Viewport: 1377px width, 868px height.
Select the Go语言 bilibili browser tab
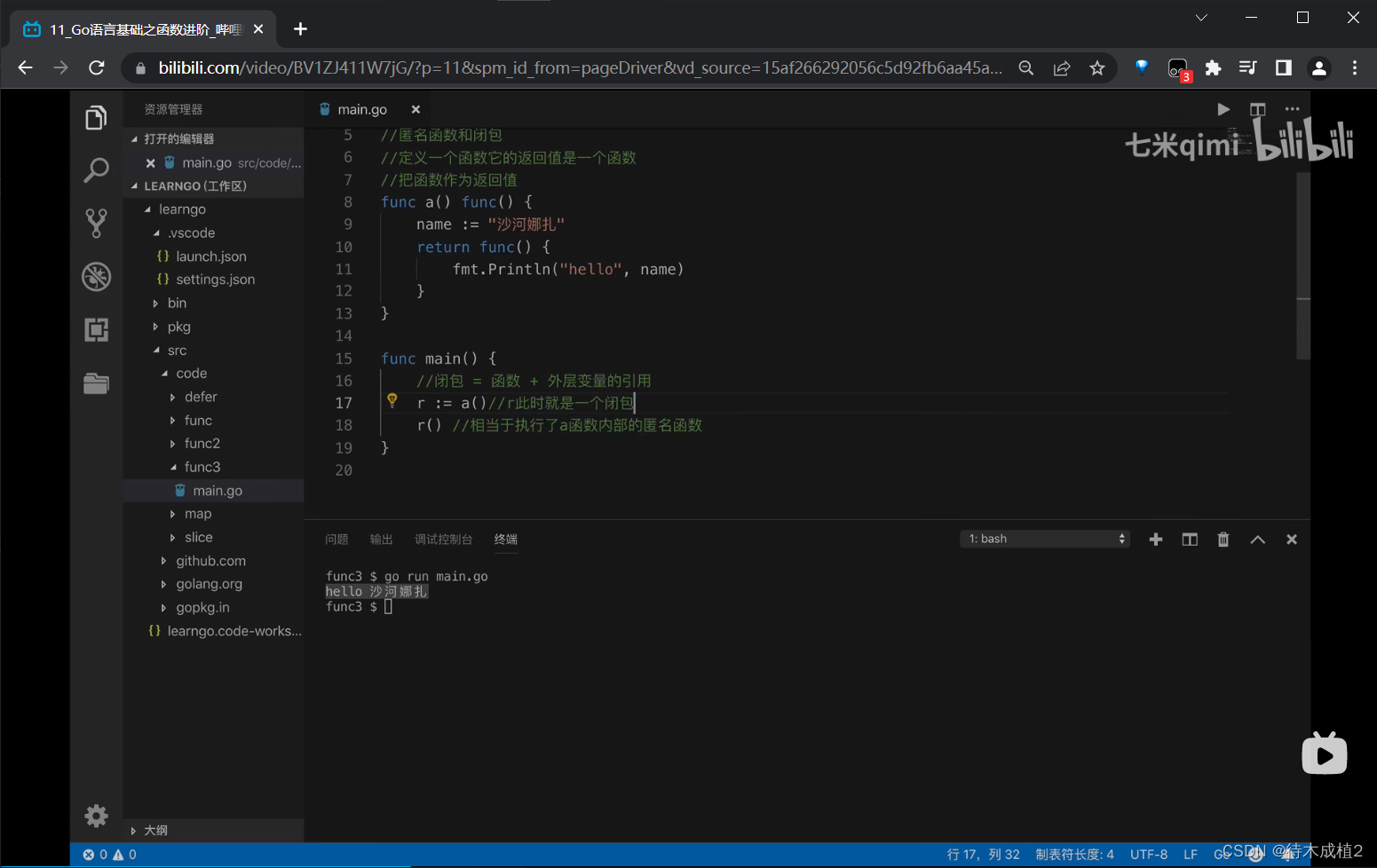point(145,29)
